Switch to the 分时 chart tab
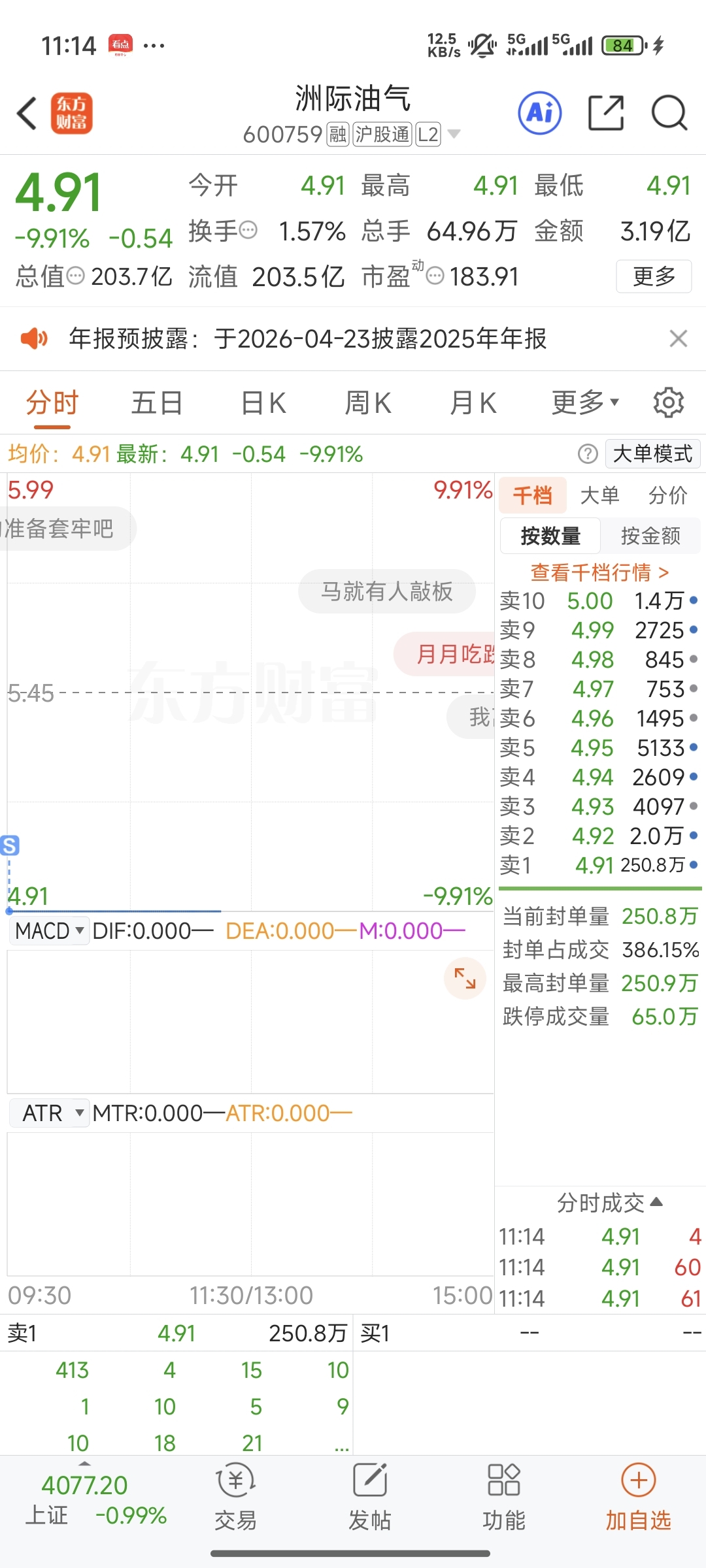The height and width of the screenshot is (1568, 706). click(x=52, y=402)
